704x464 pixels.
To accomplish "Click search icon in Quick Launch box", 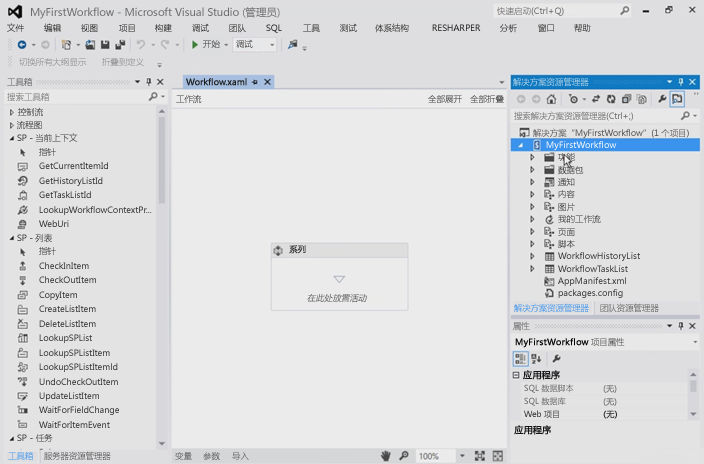I will pyautogui.click(x=625, y=10).
